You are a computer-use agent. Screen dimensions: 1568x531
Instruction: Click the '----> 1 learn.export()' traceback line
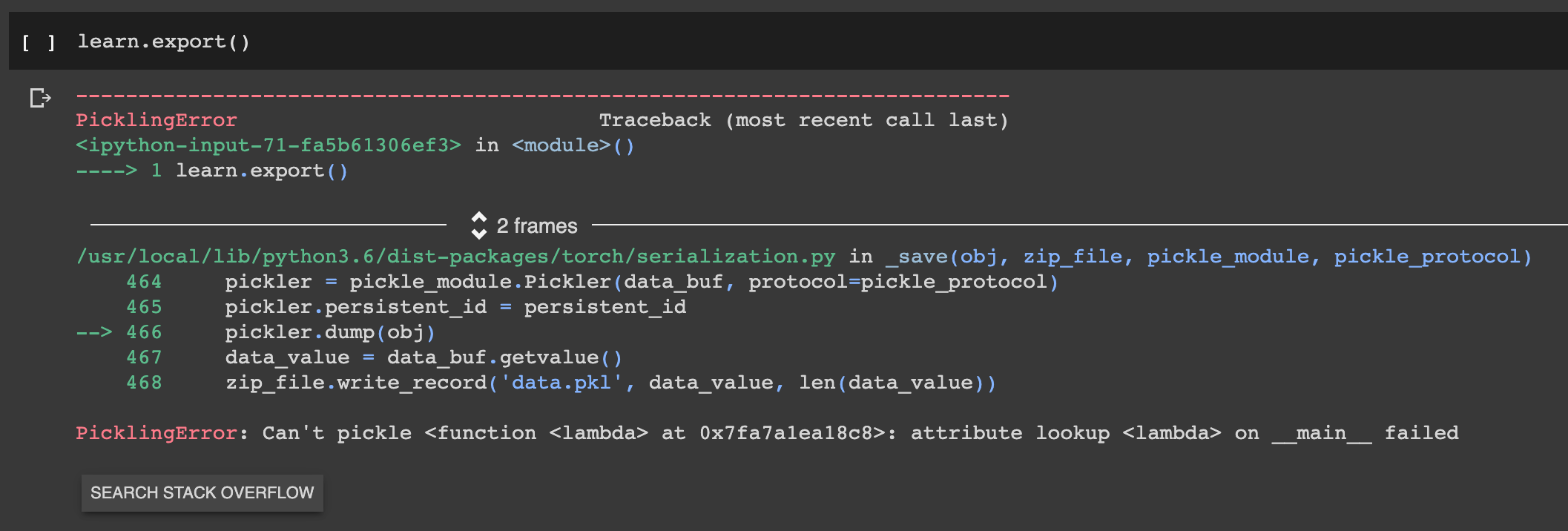click(x=212, y=171)
